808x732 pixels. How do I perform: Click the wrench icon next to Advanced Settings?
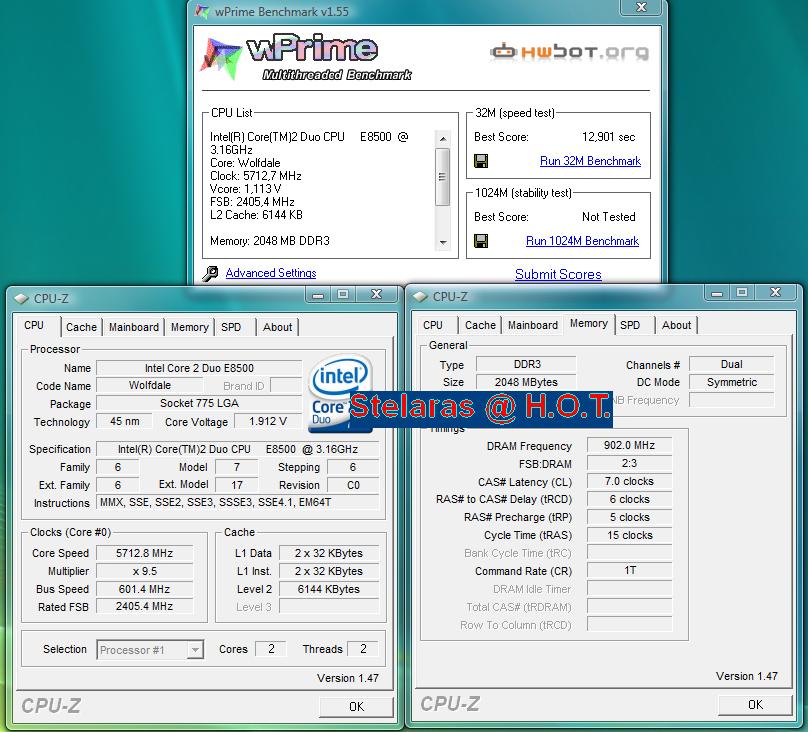pyautogui.click(x=210, y=274)
